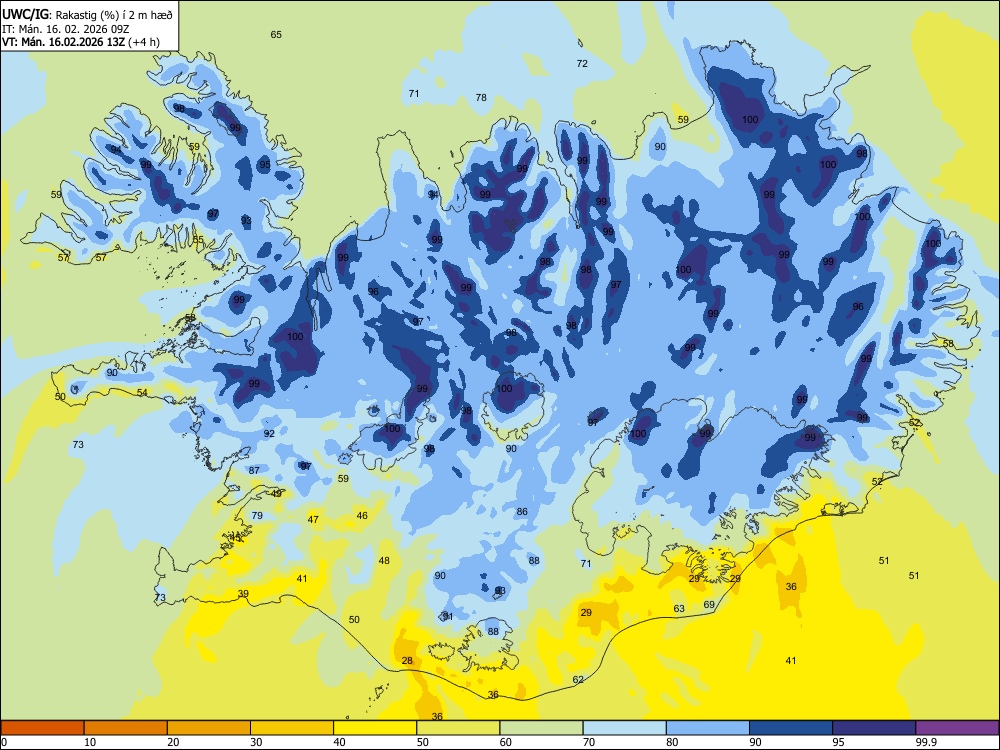Click the humidity value '72' on the map

[x=582, y=63]
